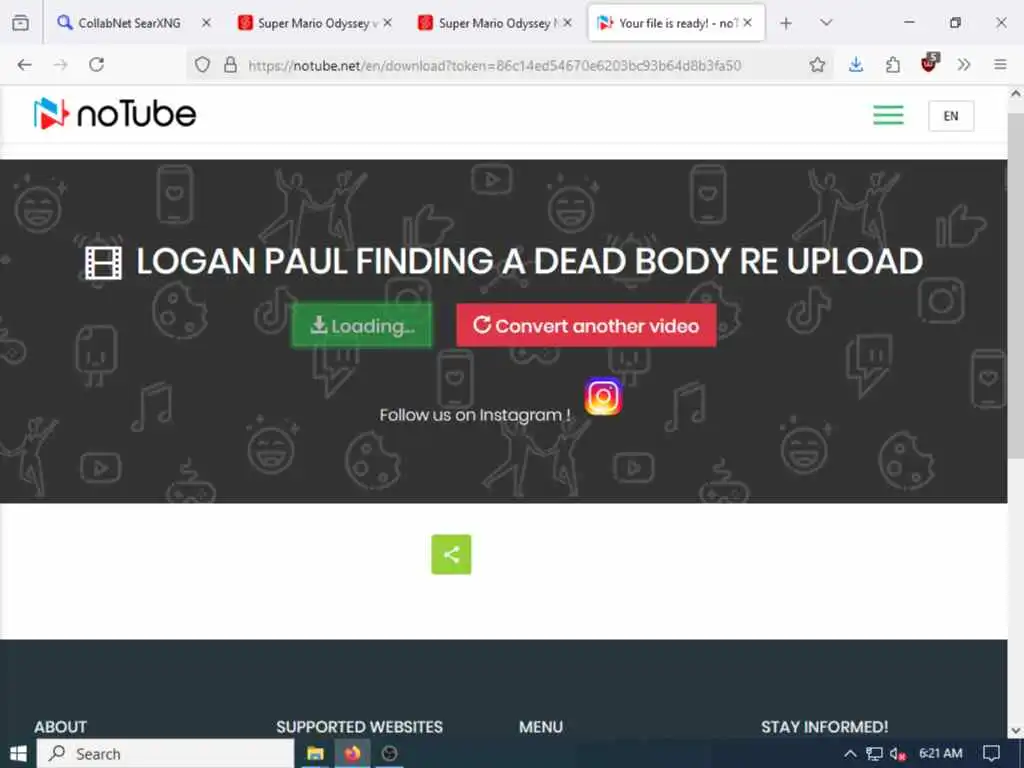Open a new tab with plus button
1024x768 pixels.
[786, 23]
